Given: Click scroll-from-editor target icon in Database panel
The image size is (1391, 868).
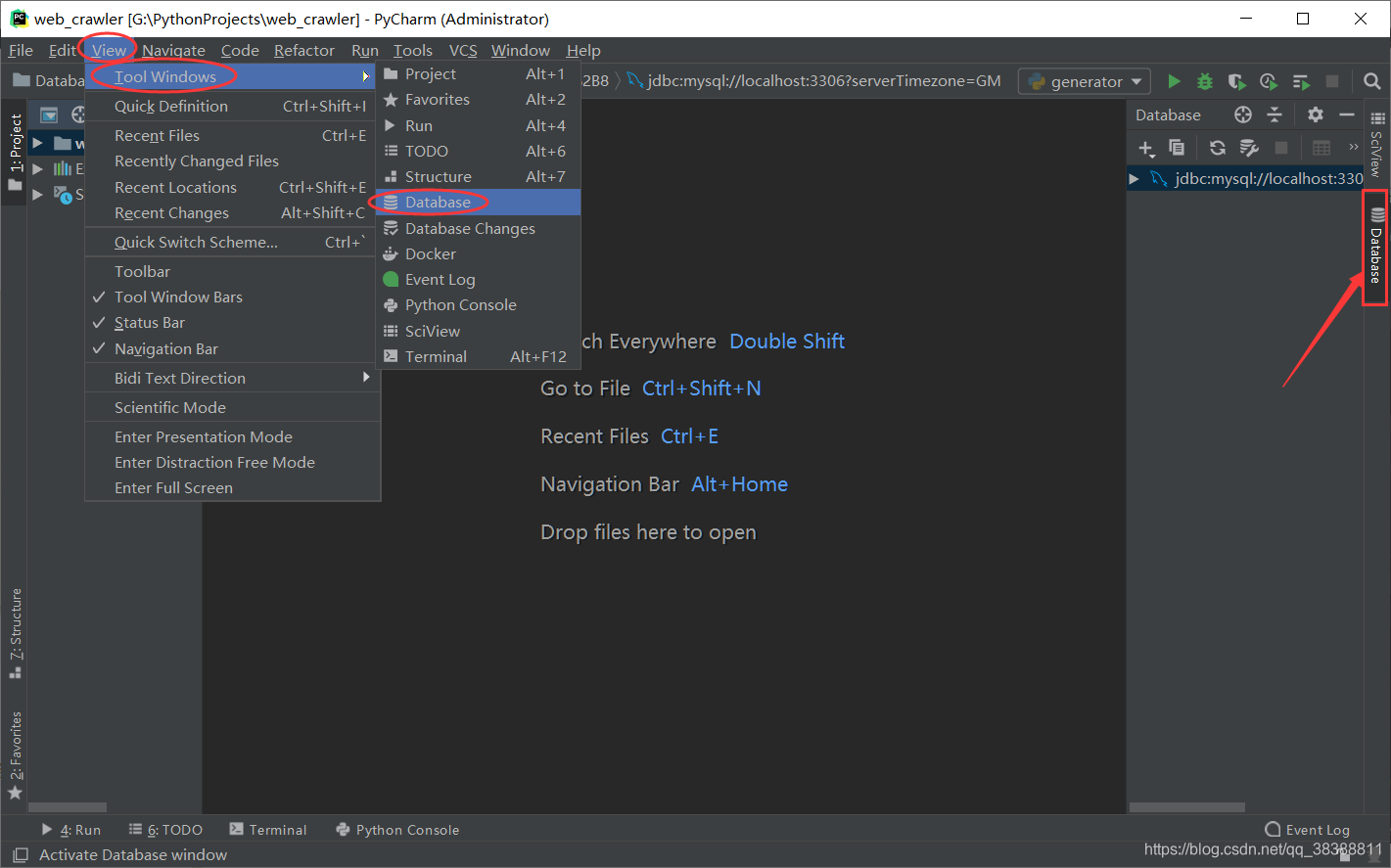Looking at the screenshot, I should 1243,114.
